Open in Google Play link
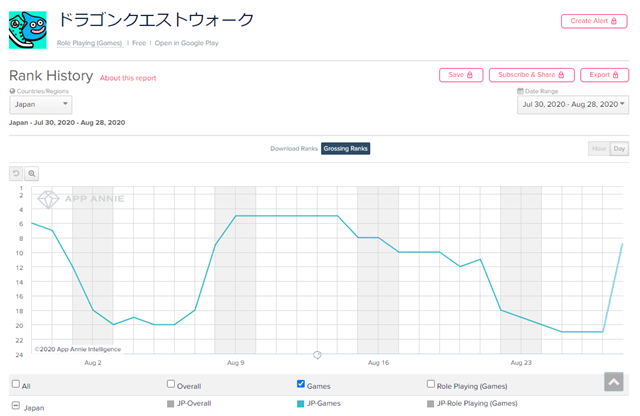The width and height of the screenshot is (640, 416). click(187, 43)
